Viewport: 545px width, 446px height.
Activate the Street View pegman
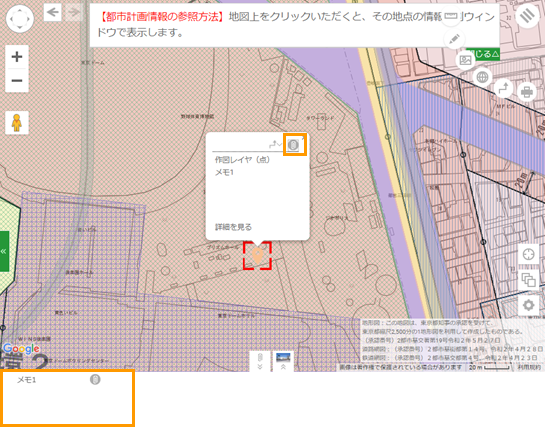[17, 123]
